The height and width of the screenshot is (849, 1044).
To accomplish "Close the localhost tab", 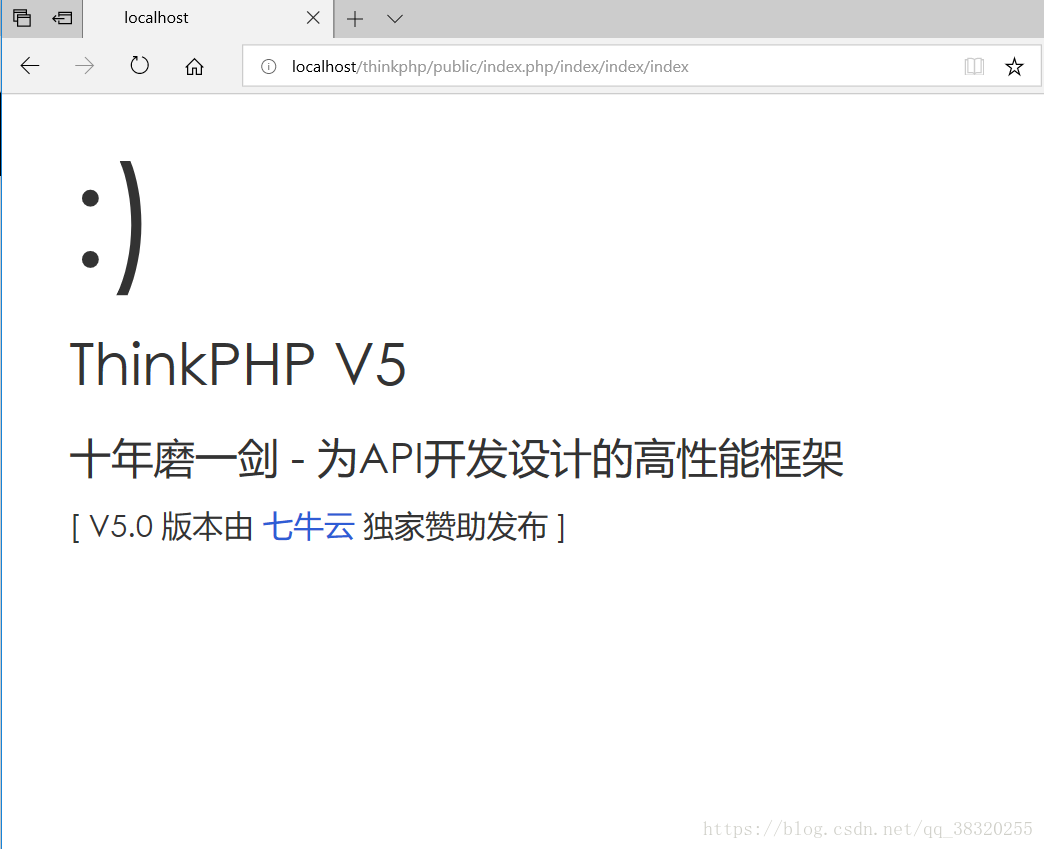I will coord(313,18).
